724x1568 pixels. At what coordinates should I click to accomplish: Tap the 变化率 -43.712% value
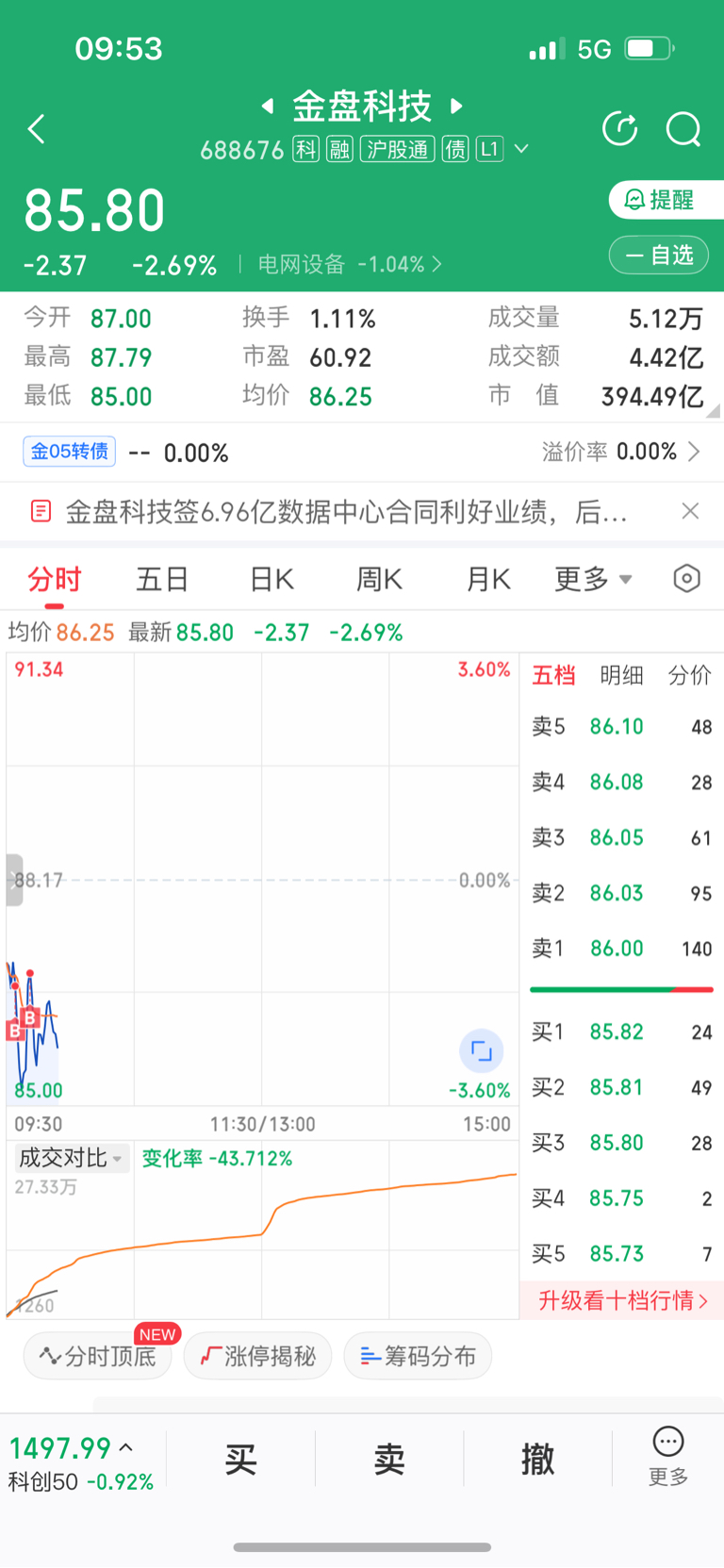(x=217, y=1159)
